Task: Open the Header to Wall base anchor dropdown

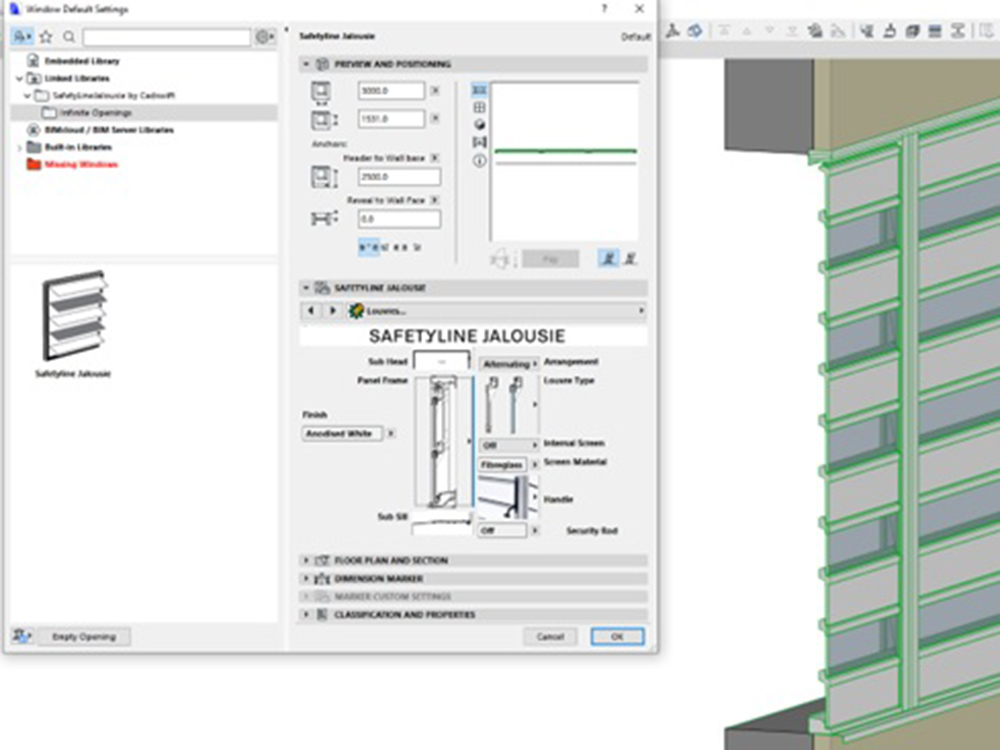Action: [x=435, y=158]
